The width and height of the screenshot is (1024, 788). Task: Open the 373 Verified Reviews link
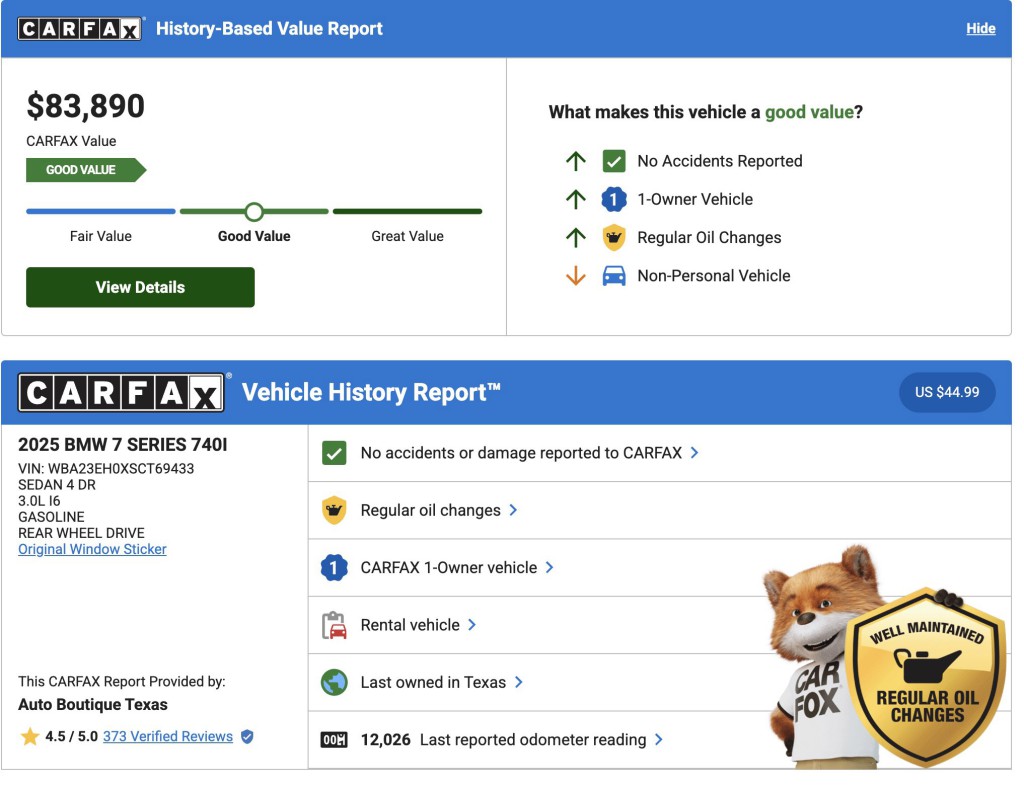(168, 737)
